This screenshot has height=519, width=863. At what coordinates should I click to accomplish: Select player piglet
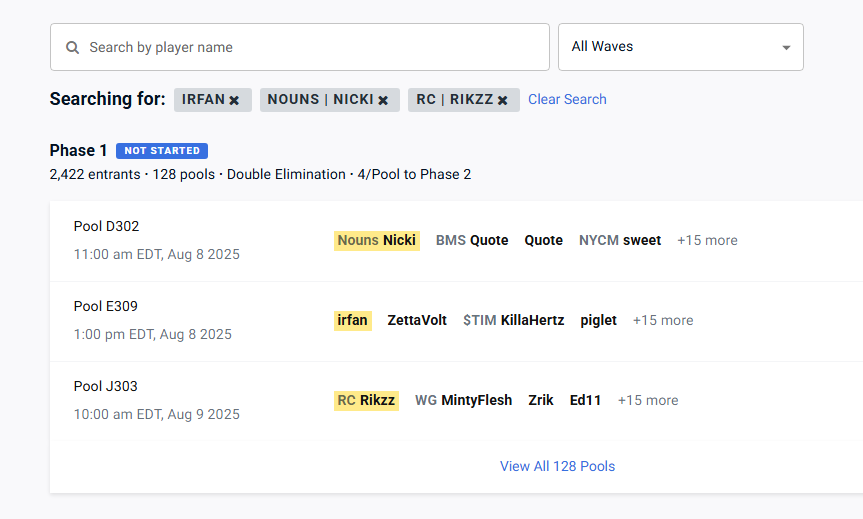[x=598, y=320]
